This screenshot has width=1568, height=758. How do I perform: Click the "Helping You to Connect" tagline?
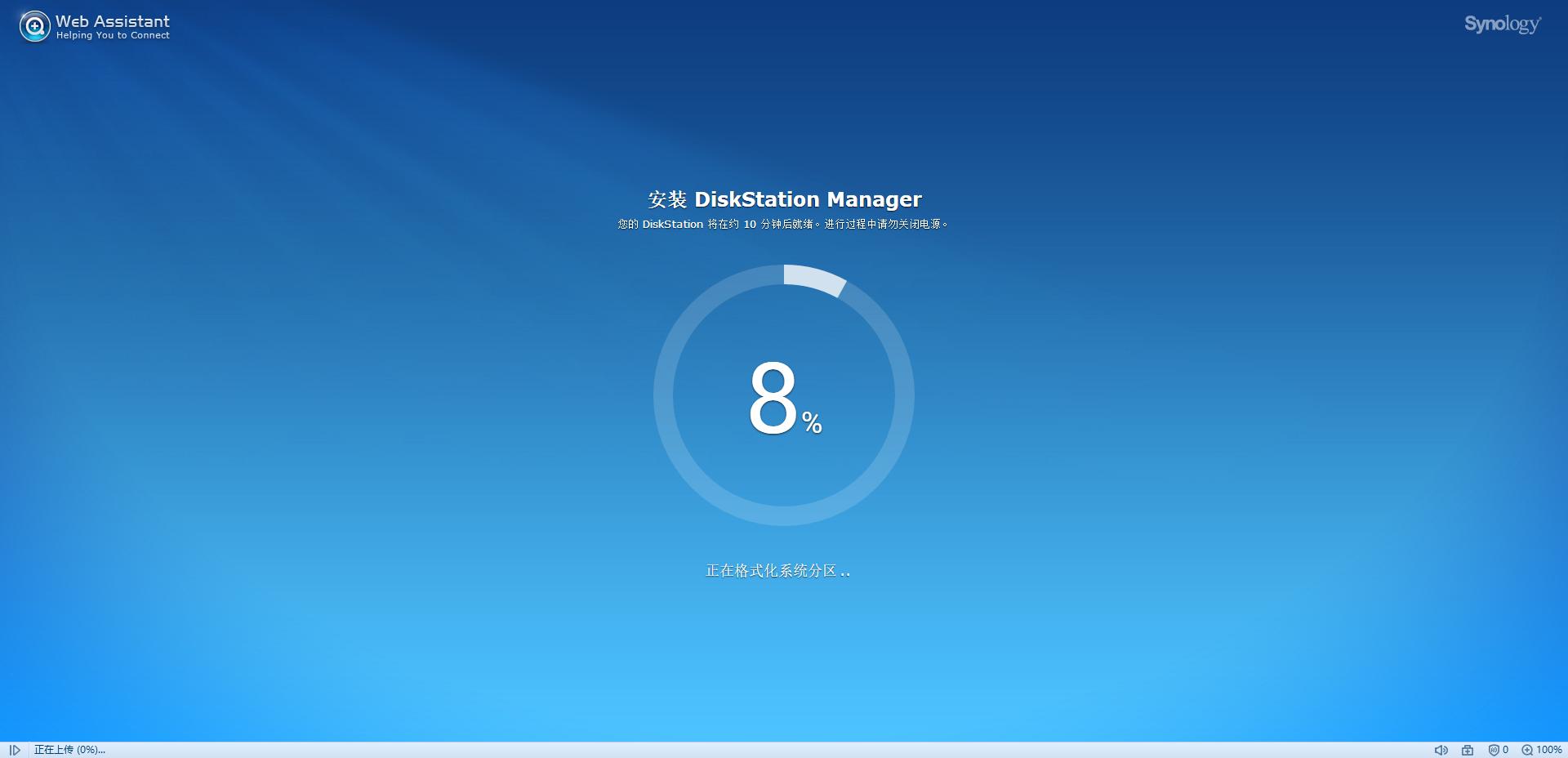pyautogui.click(x=113, y=36)
